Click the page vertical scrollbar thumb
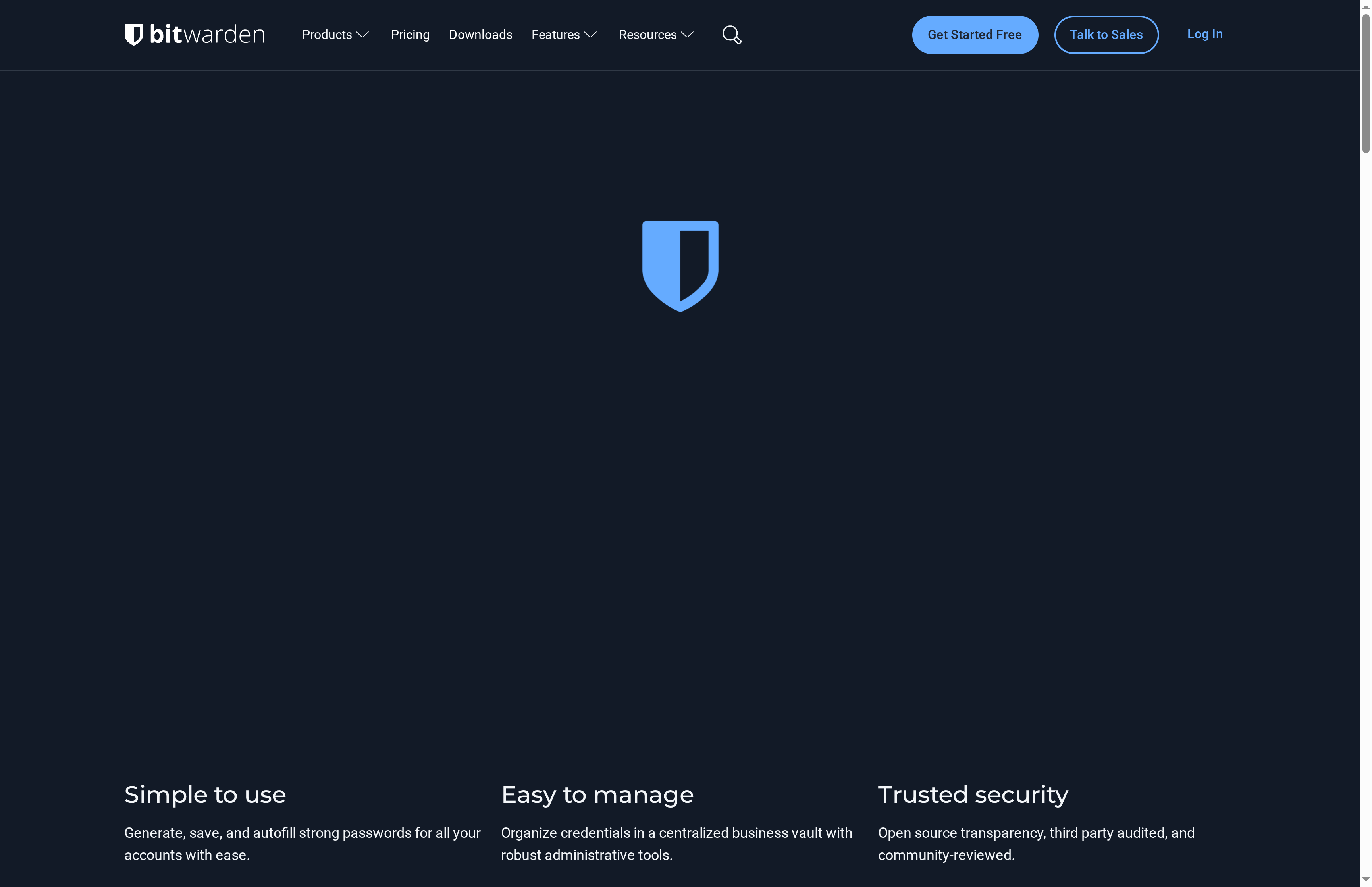This screenshot has height=887, width=1372. [1366, 84]
